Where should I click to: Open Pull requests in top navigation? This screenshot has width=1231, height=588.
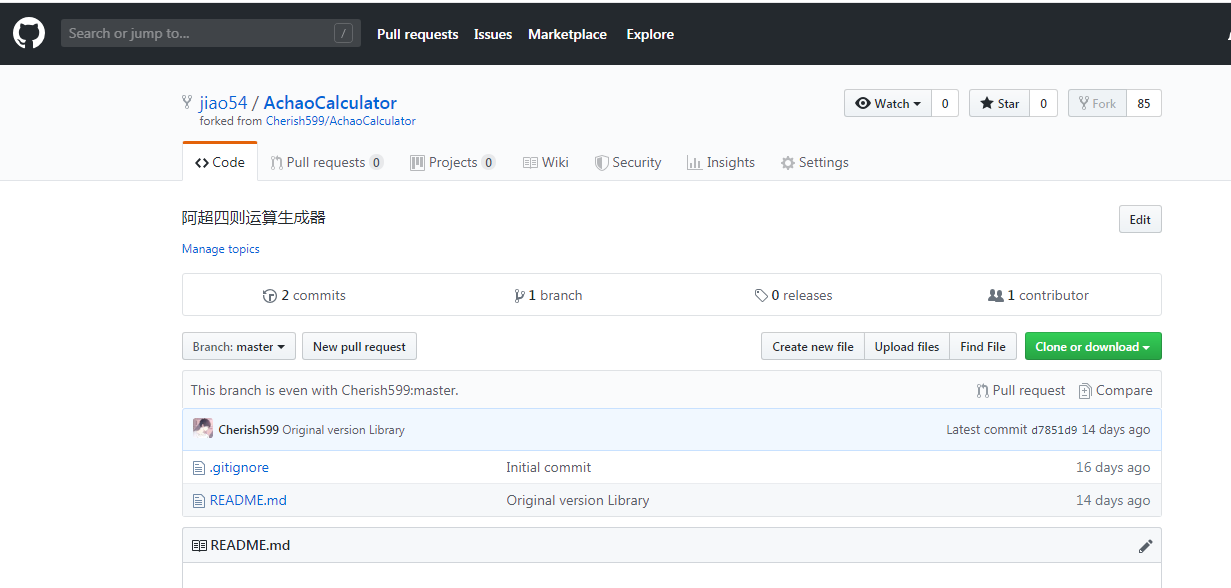(x=417, y=34)
